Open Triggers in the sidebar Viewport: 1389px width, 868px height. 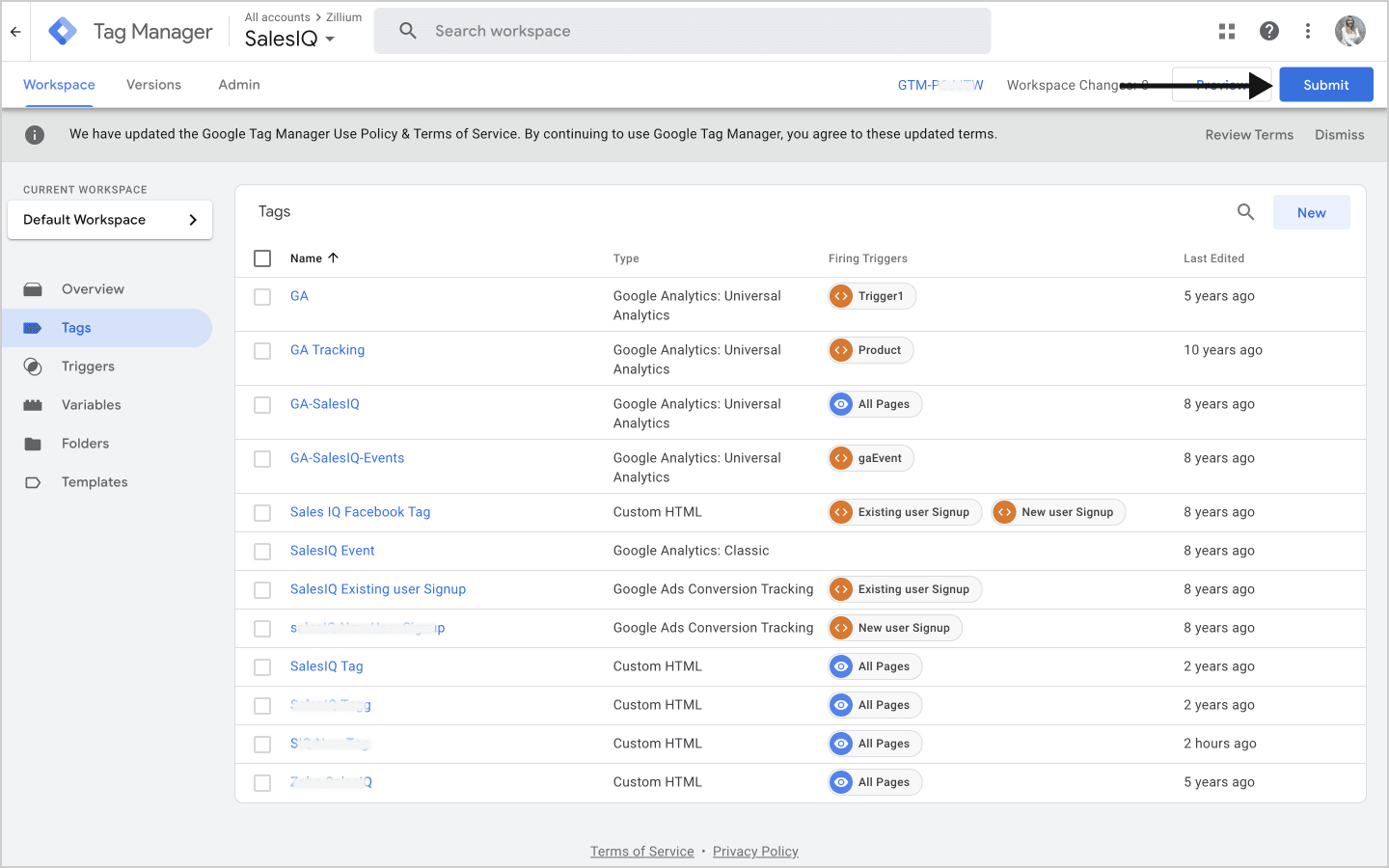tap(88, 366)
